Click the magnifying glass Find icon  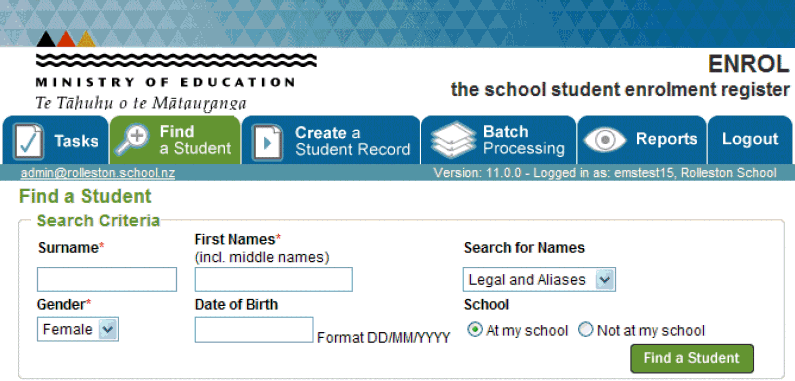coord(132,140)
